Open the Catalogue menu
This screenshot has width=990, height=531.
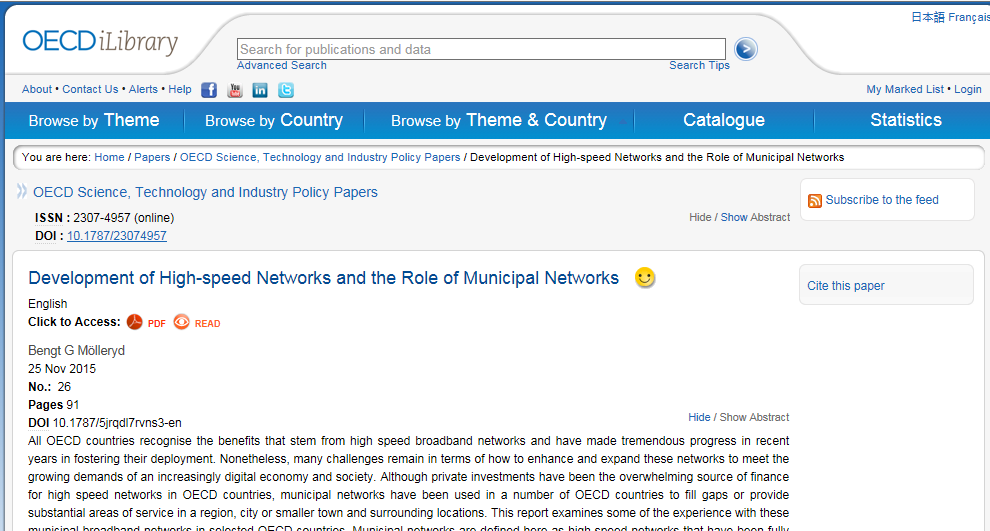(x=724, y=120)
